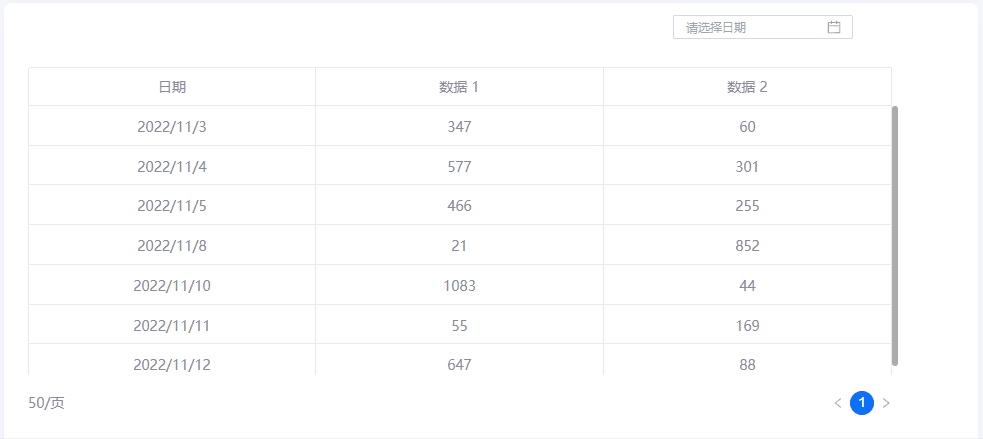
Task: Select the 2022/11/8 date cell
Action: [172, 246]
